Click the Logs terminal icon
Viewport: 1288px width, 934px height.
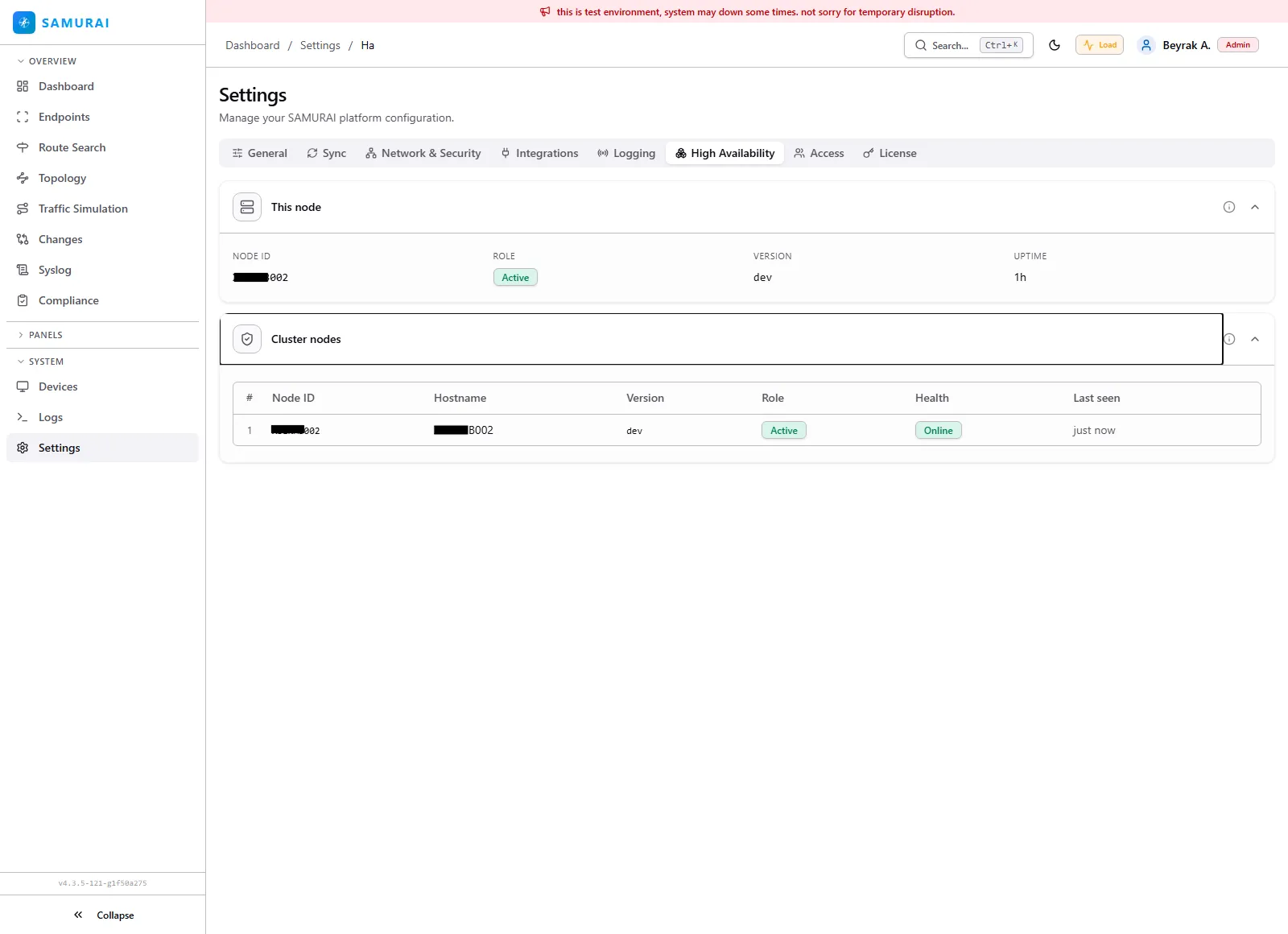coord(23,417)
